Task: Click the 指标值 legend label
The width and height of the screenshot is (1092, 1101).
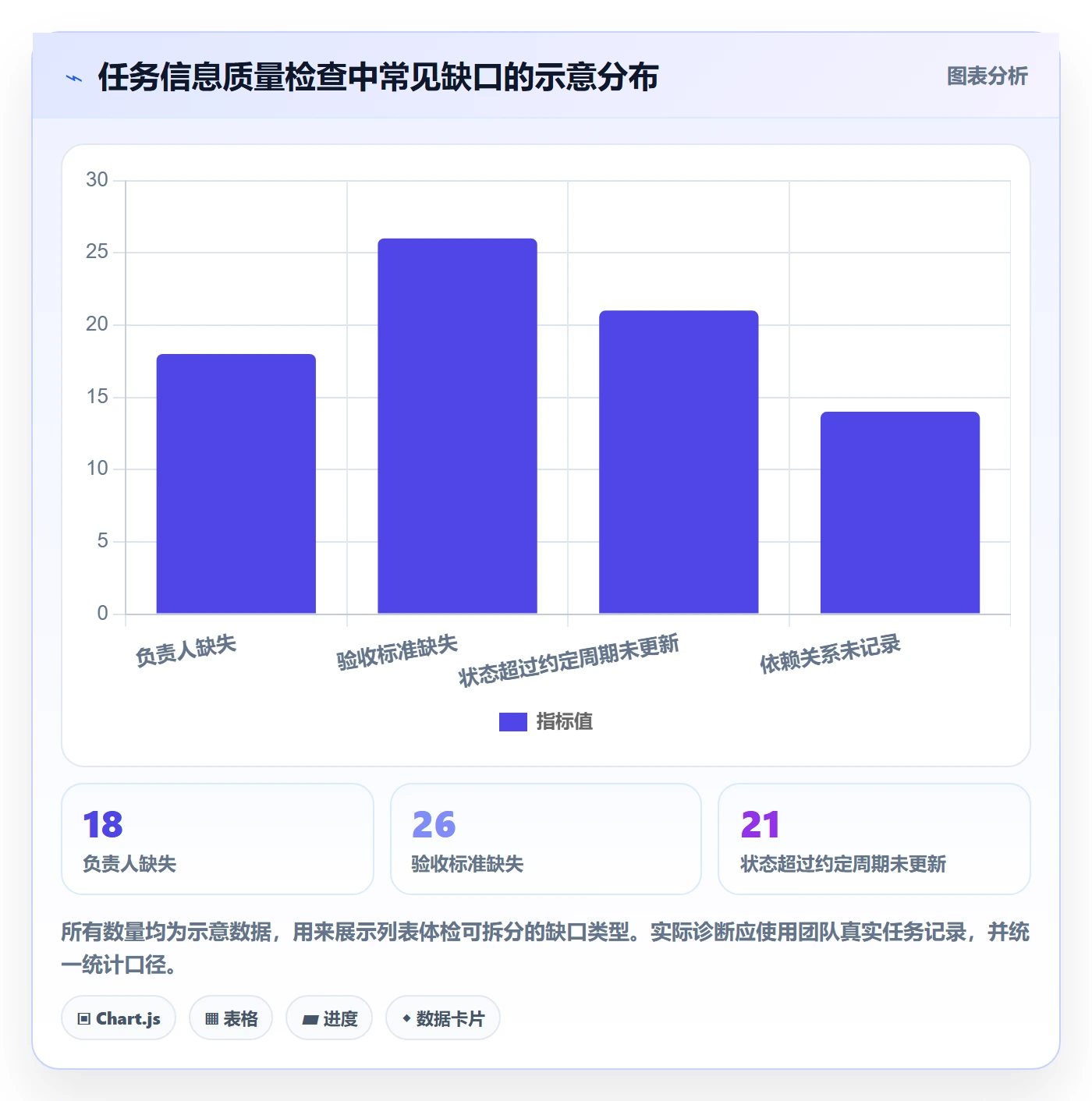Action: coord(565,722)
